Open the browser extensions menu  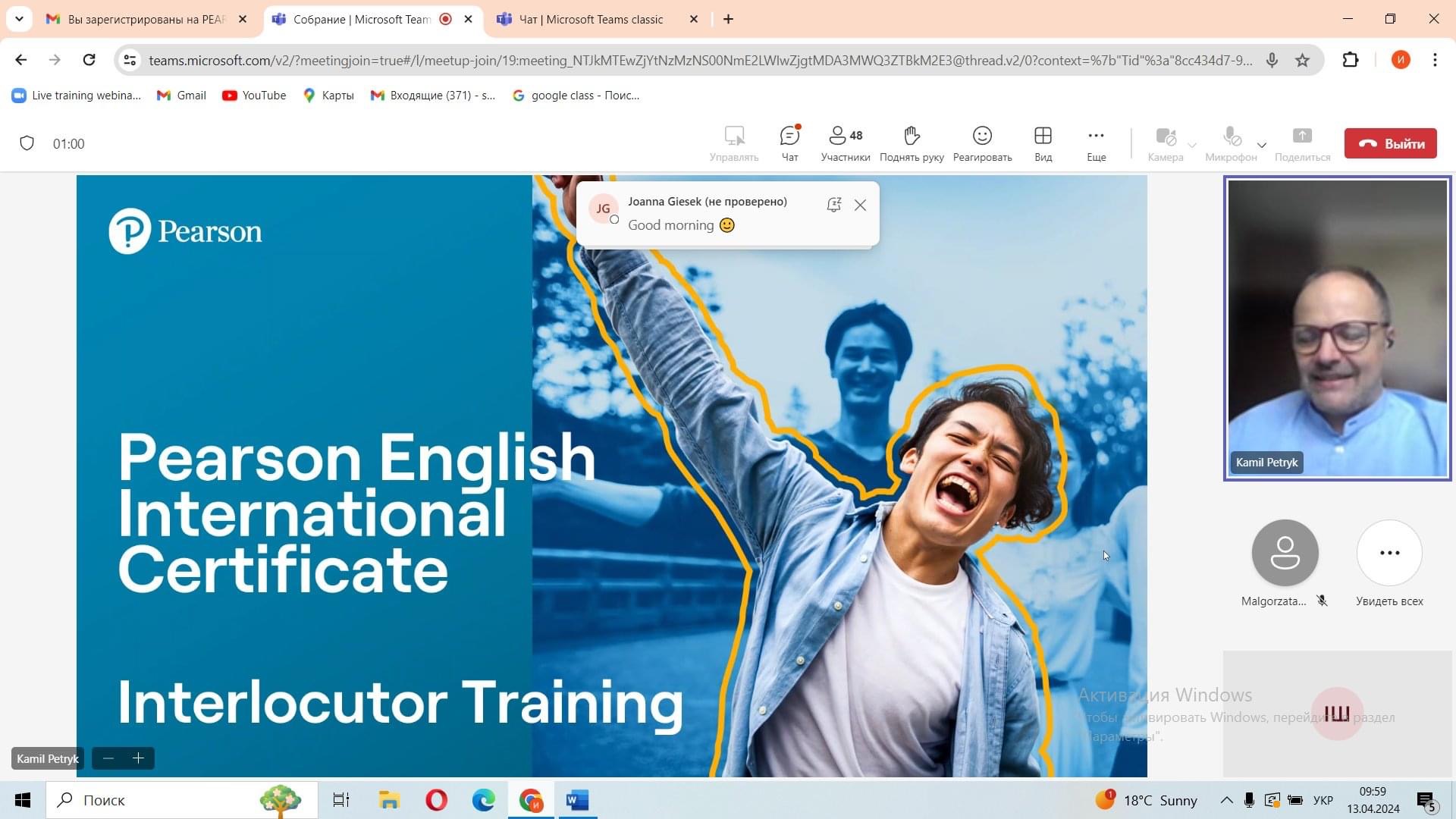[1350, 60]
